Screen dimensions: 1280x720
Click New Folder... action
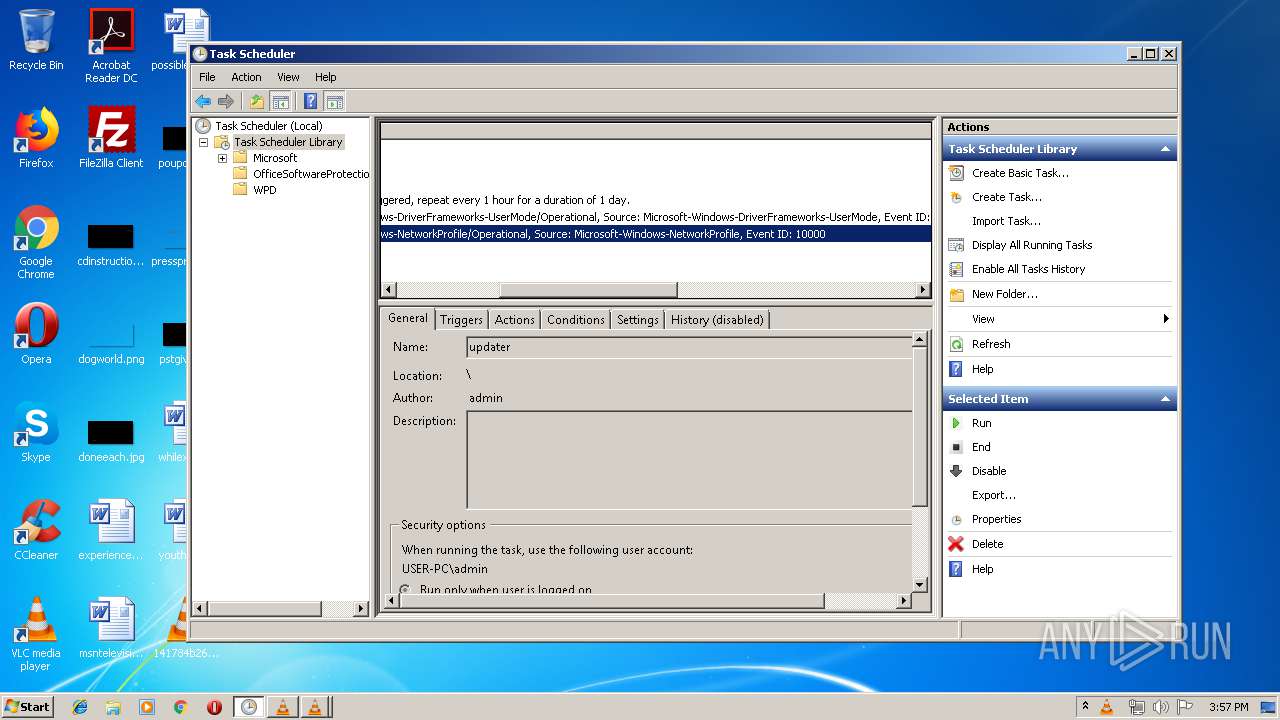click(x=1005, y=294)
